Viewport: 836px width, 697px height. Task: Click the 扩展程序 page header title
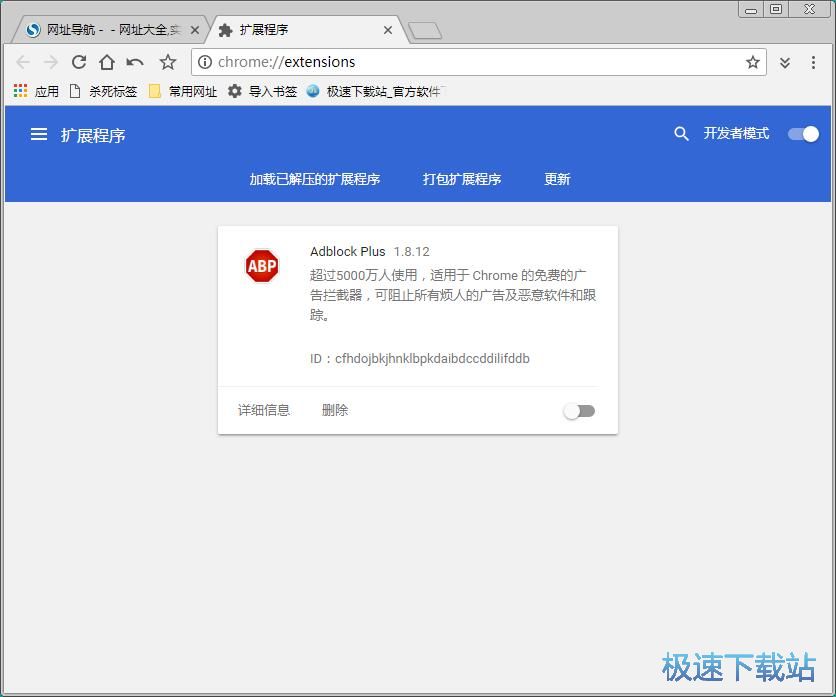[93, 135]
